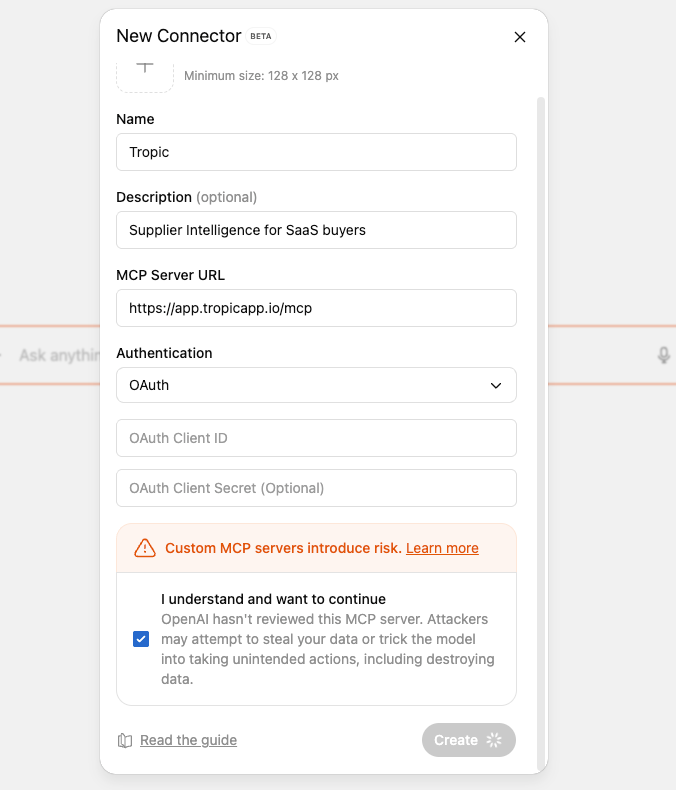Open the Authentication dropdown

[316, 385]
